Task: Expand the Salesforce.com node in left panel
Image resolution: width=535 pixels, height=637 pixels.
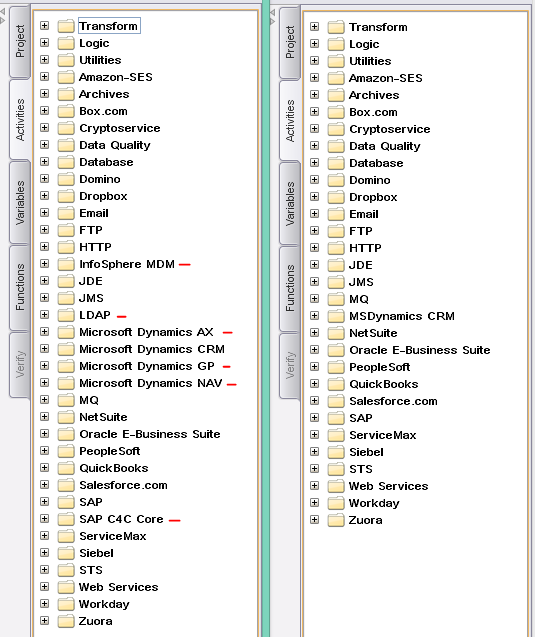Action: (45, 485)
